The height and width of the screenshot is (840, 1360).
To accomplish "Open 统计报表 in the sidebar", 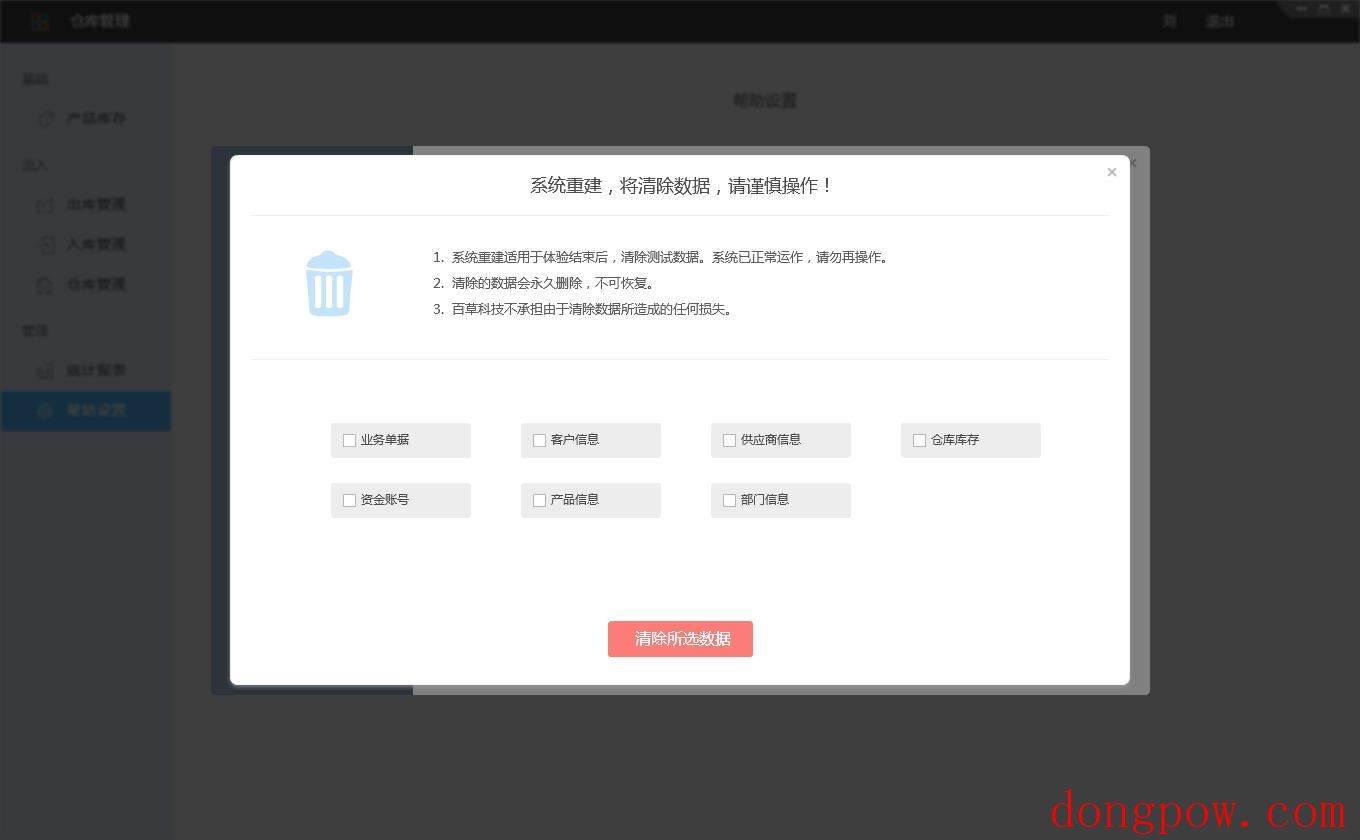I will (85, 371).
